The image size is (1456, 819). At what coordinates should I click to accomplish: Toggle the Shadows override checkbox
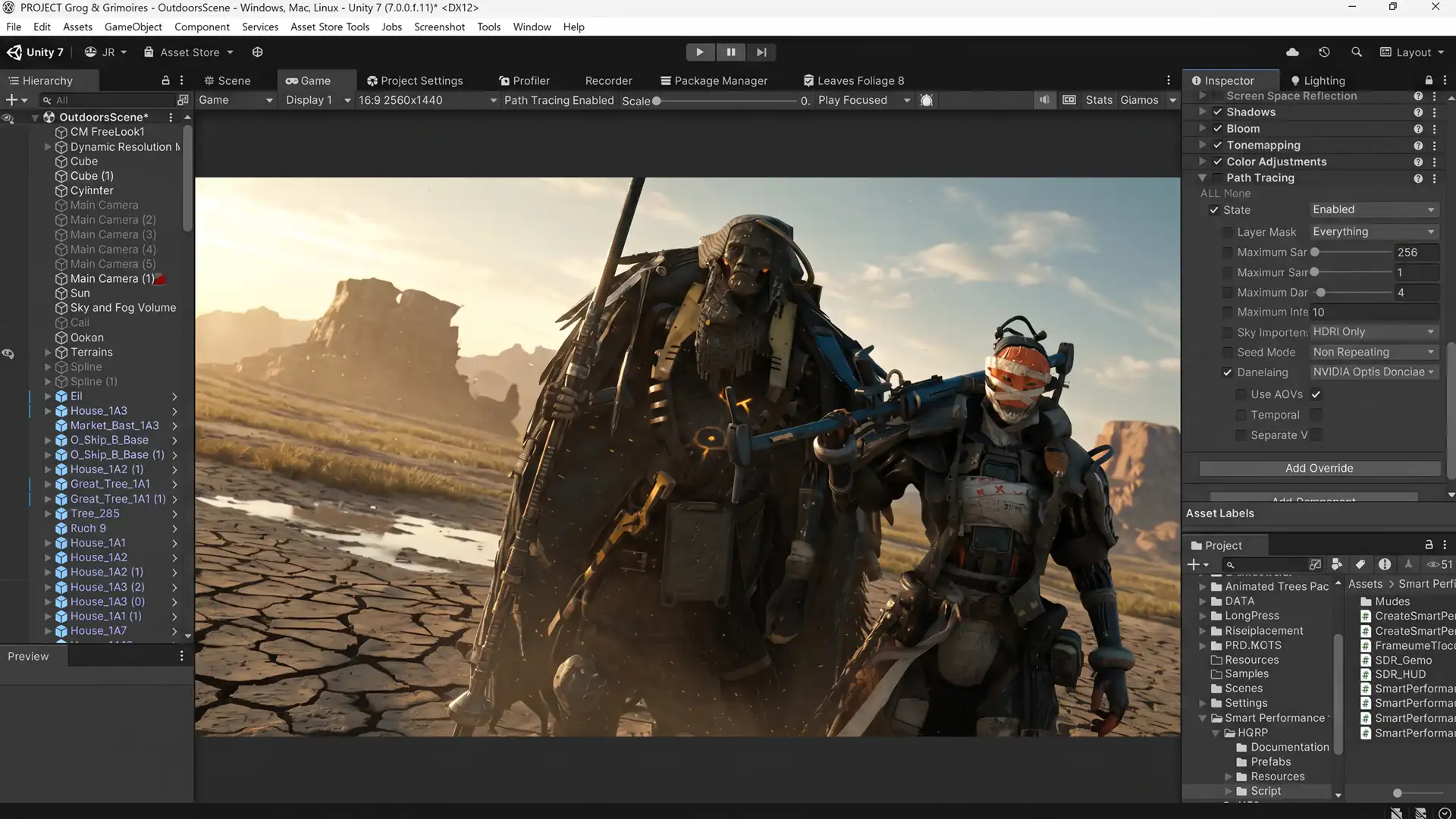click(1217, 112)
